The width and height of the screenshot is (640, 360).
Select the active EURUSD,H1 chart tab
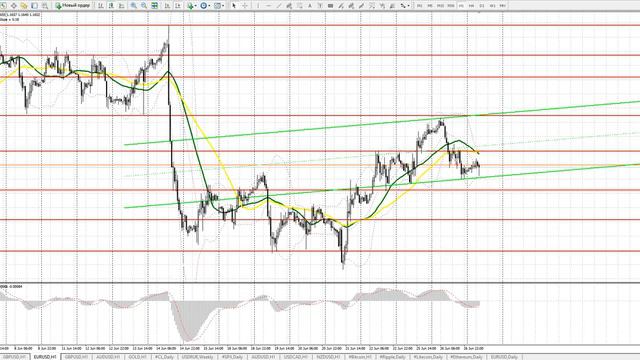click(45, 357)
